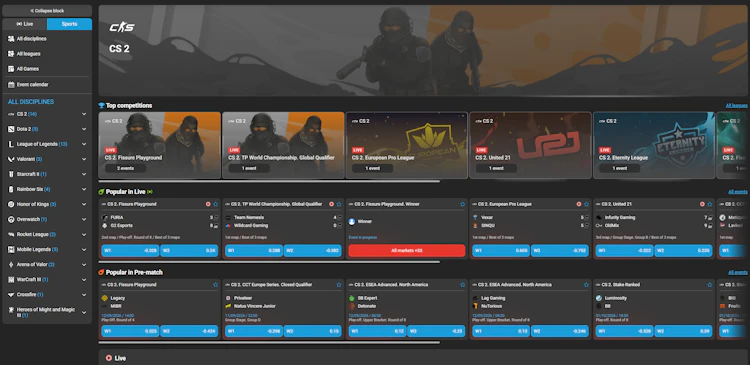The width and height of the screenshot is (750, 365).
Task: Click the Heroes of Might and Magic icon
Action: pos(11,310)
